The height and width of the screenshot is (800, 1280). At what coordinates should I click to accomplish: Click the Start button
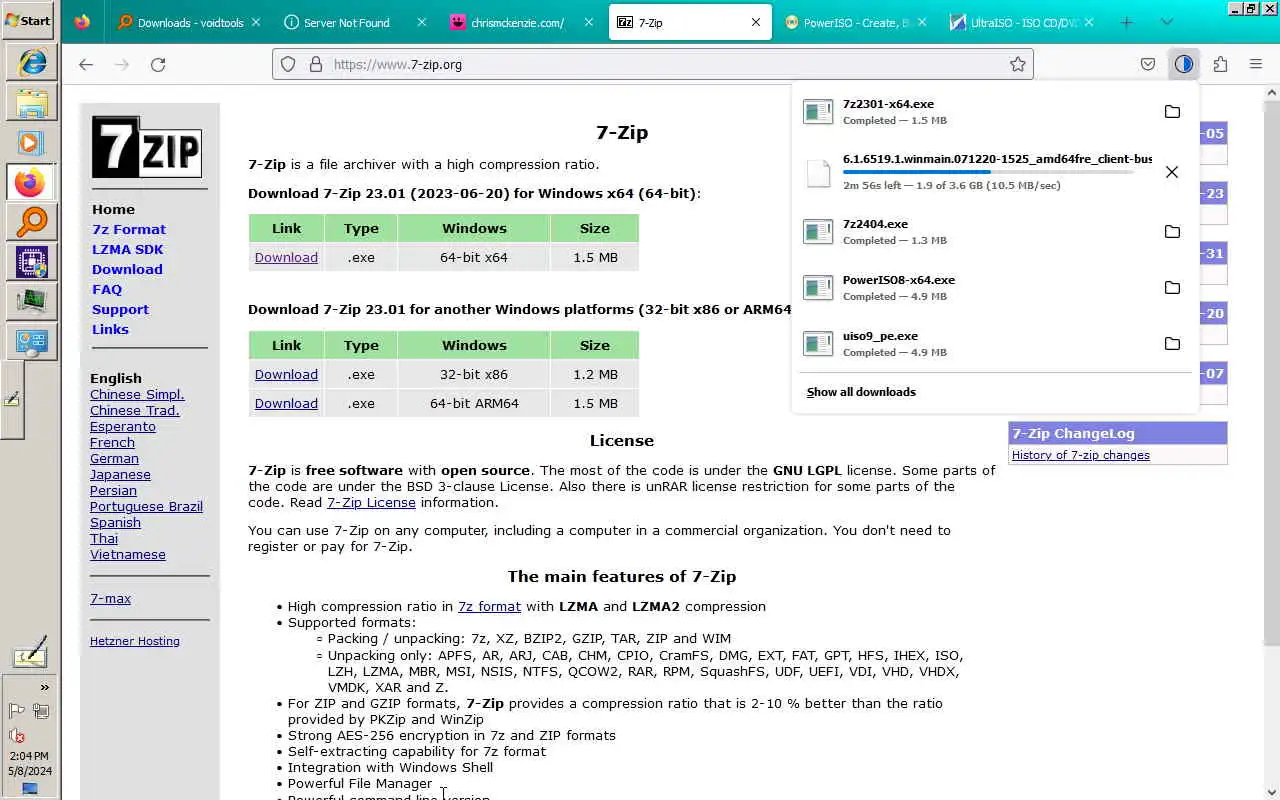pyautogui.click(x=28, y=20)
